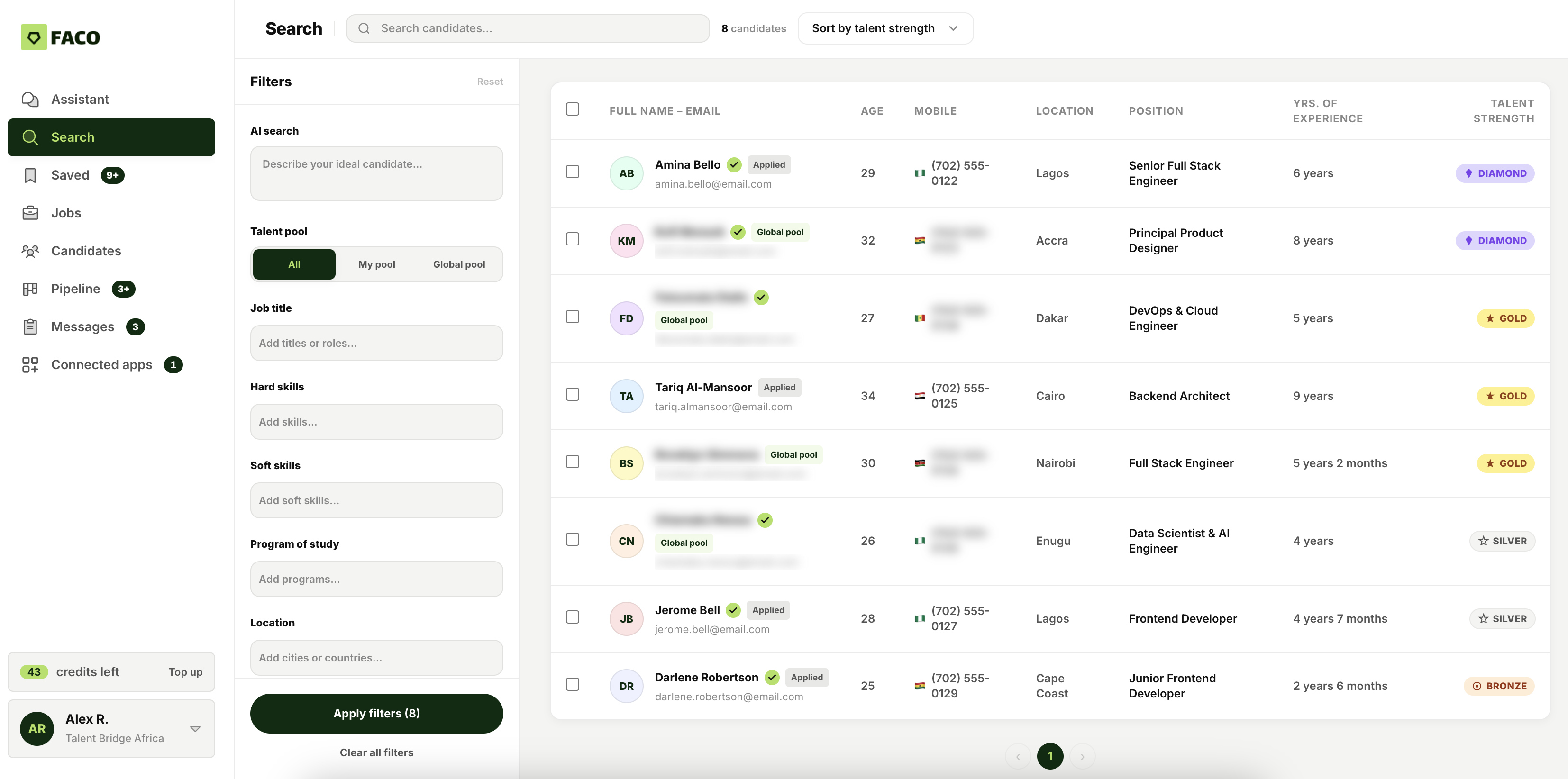Click the GOLD badge on Cairo row
Viewport: 1568px width, 779px height.
1505,396
